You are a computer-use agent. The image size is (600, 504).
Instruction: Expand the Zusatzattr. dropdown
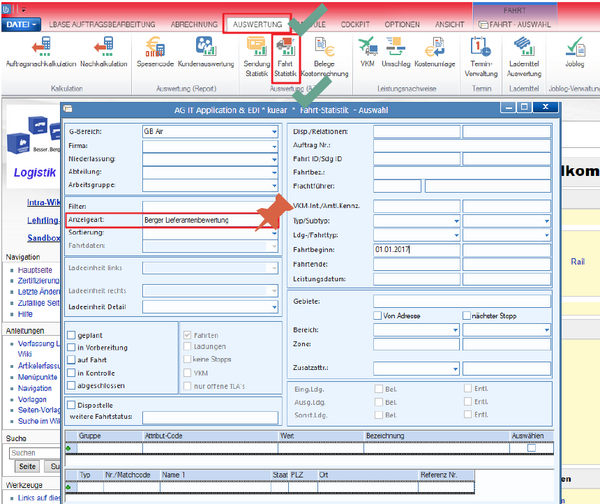tap(455, 369)
